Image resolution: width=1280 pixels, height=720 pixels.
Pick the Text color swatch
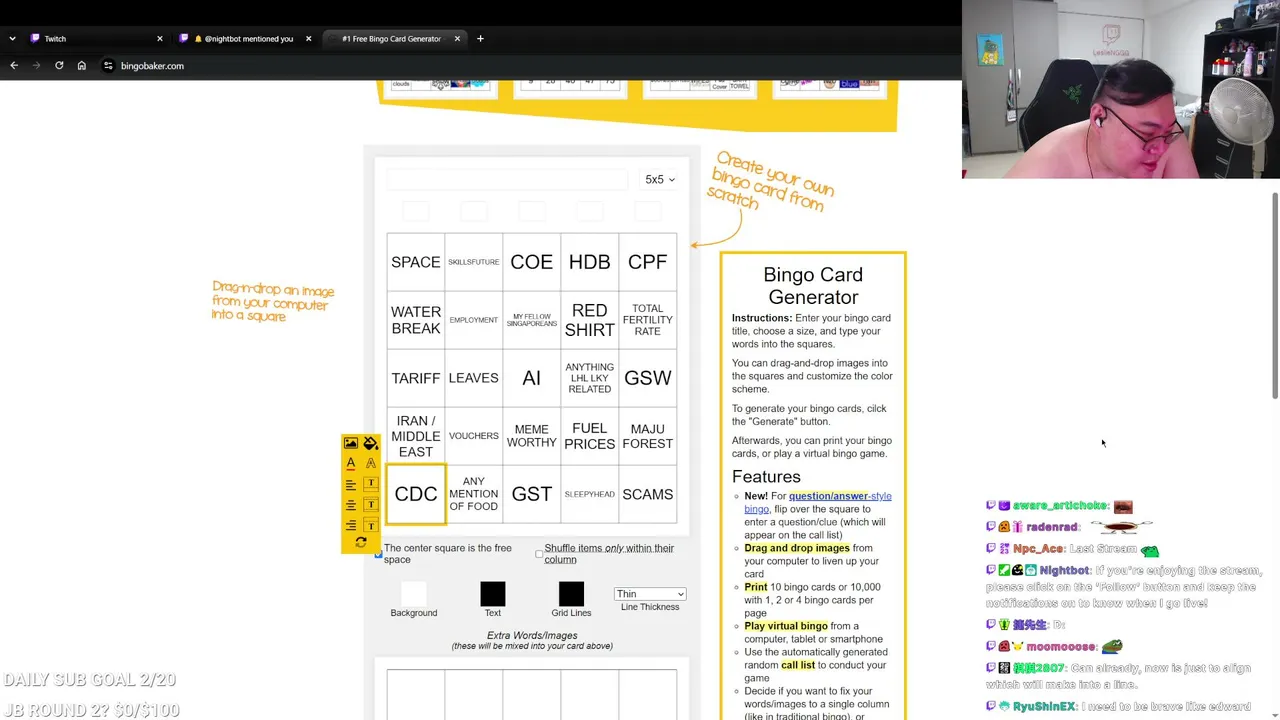pyautogui.click(x=493, y=594)
